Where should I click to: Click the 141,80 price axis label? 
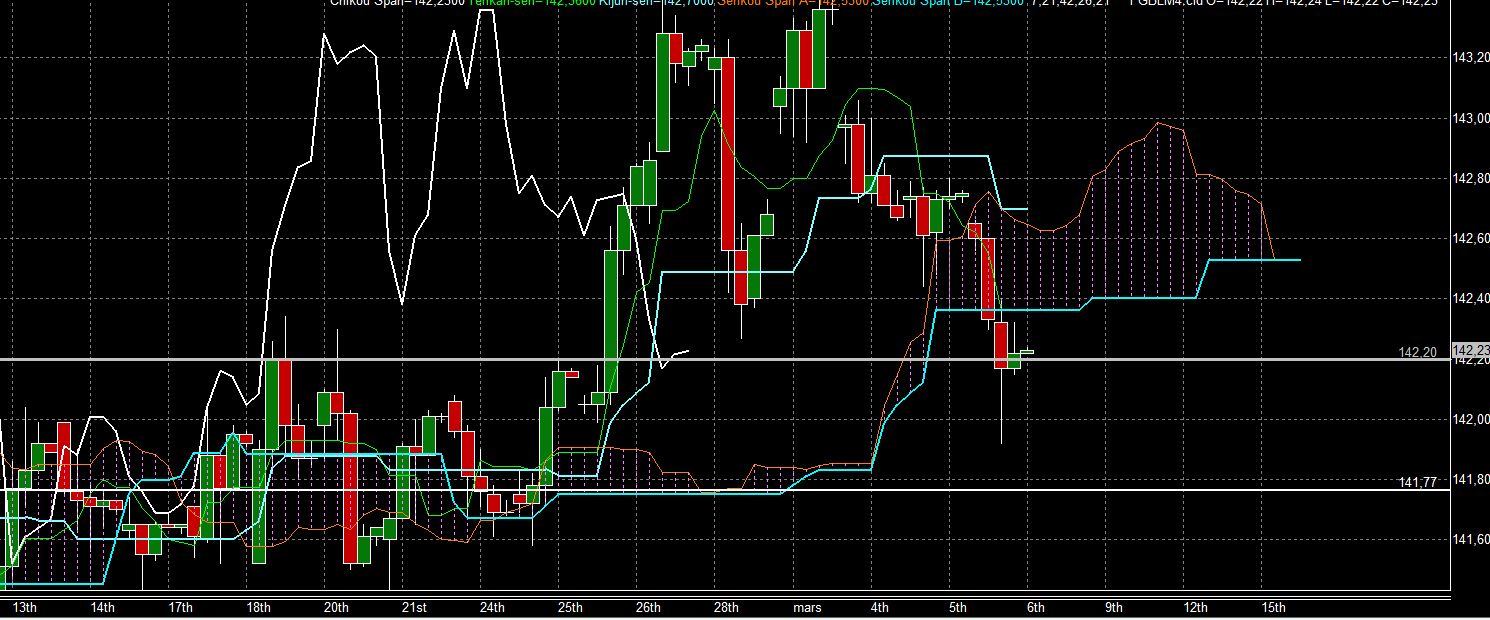(x=1470, y=480)
